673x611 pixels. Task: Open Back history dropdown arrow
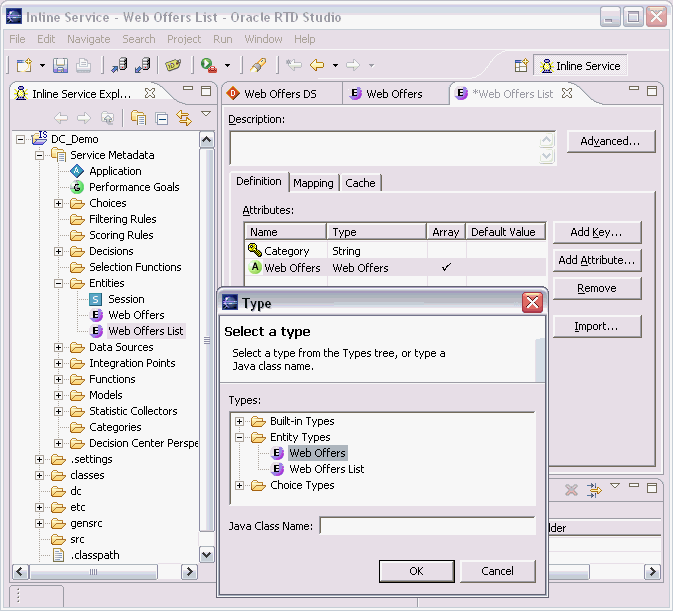point(335,66)
